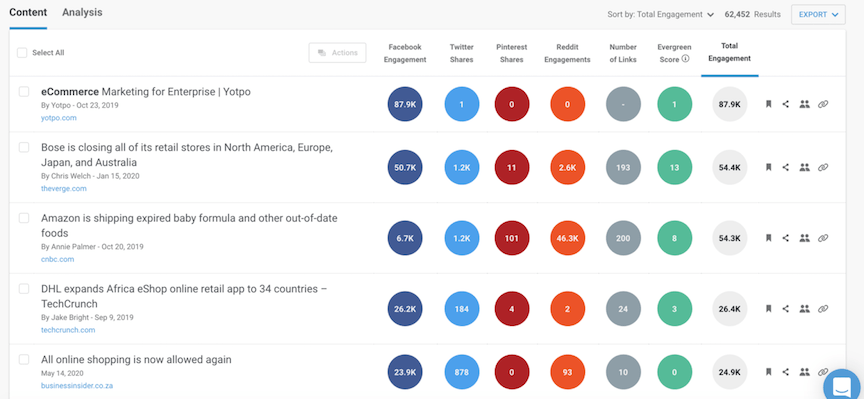Viewport: 864px width, 399px height.
Task: Open the theverge.com domain link
Action: pyautogui.click(x=63, y=188)
